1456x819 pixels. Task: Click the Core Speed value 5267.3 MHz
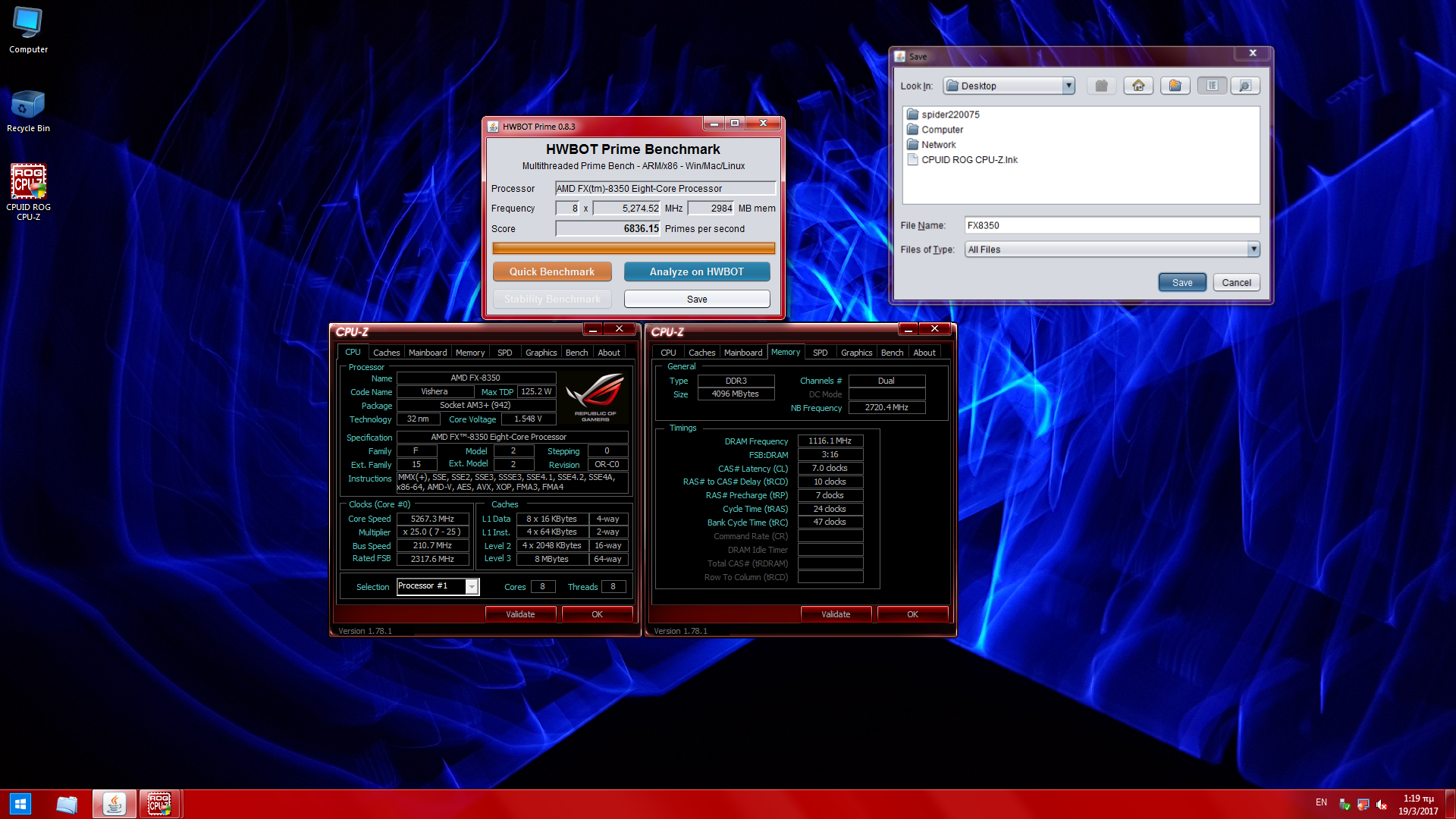click(432, 519)
